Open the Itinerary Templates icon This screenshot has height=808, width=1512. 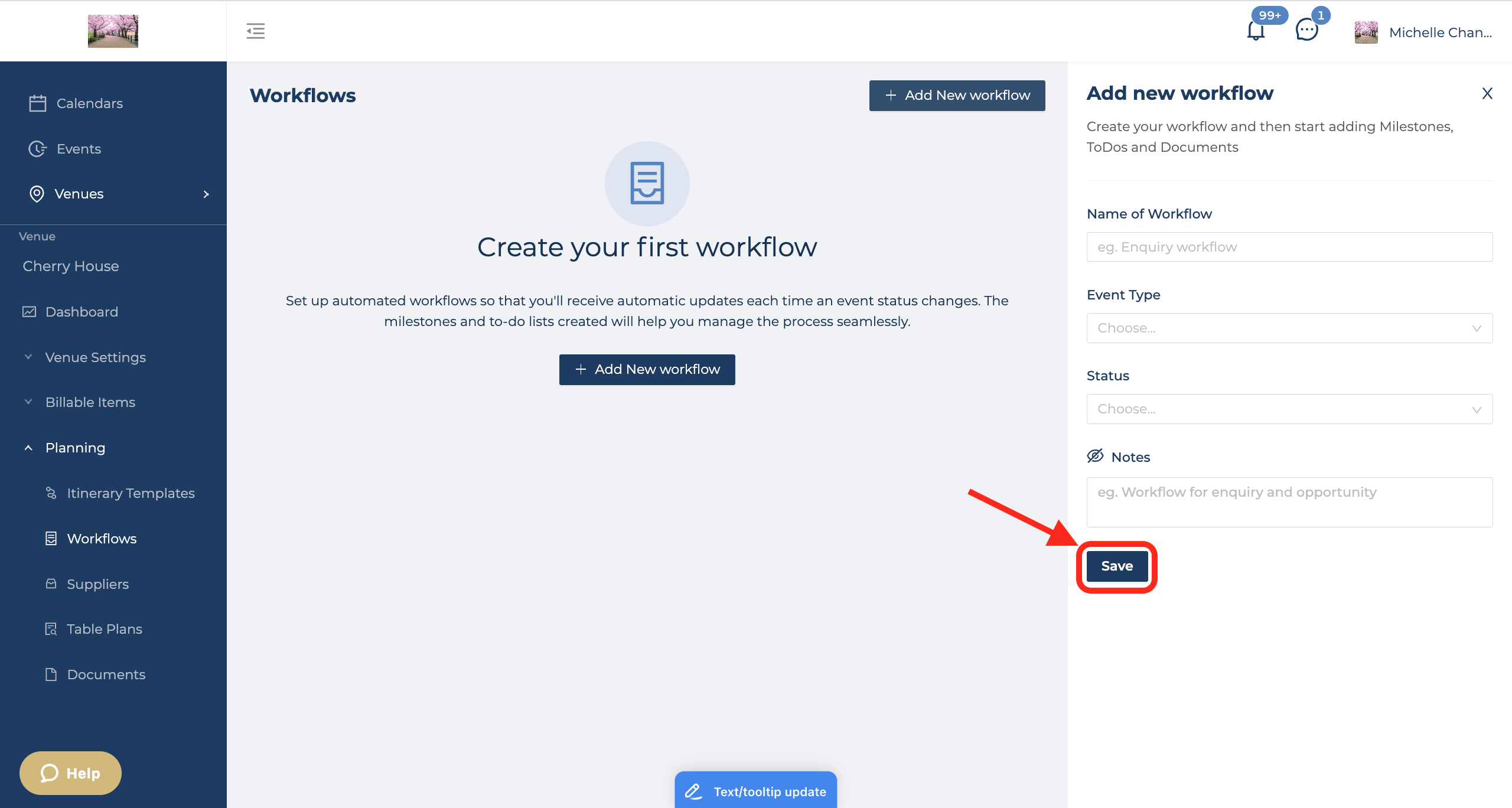(x=51, y=493)
